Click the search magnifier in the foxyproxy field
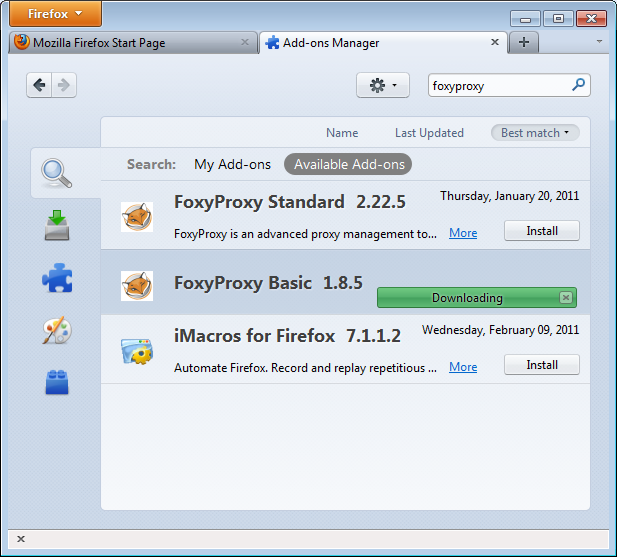 578,86
